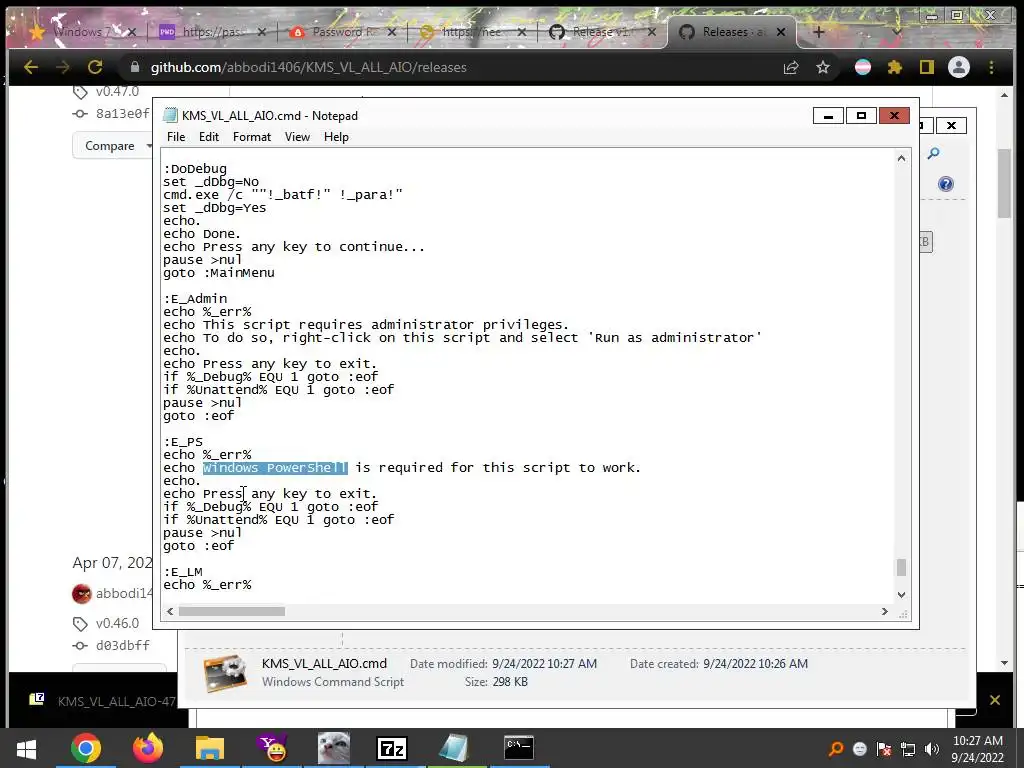Switch to the Windows 7 browser tab
This screenshot has height=768, width=1024.
82,31
